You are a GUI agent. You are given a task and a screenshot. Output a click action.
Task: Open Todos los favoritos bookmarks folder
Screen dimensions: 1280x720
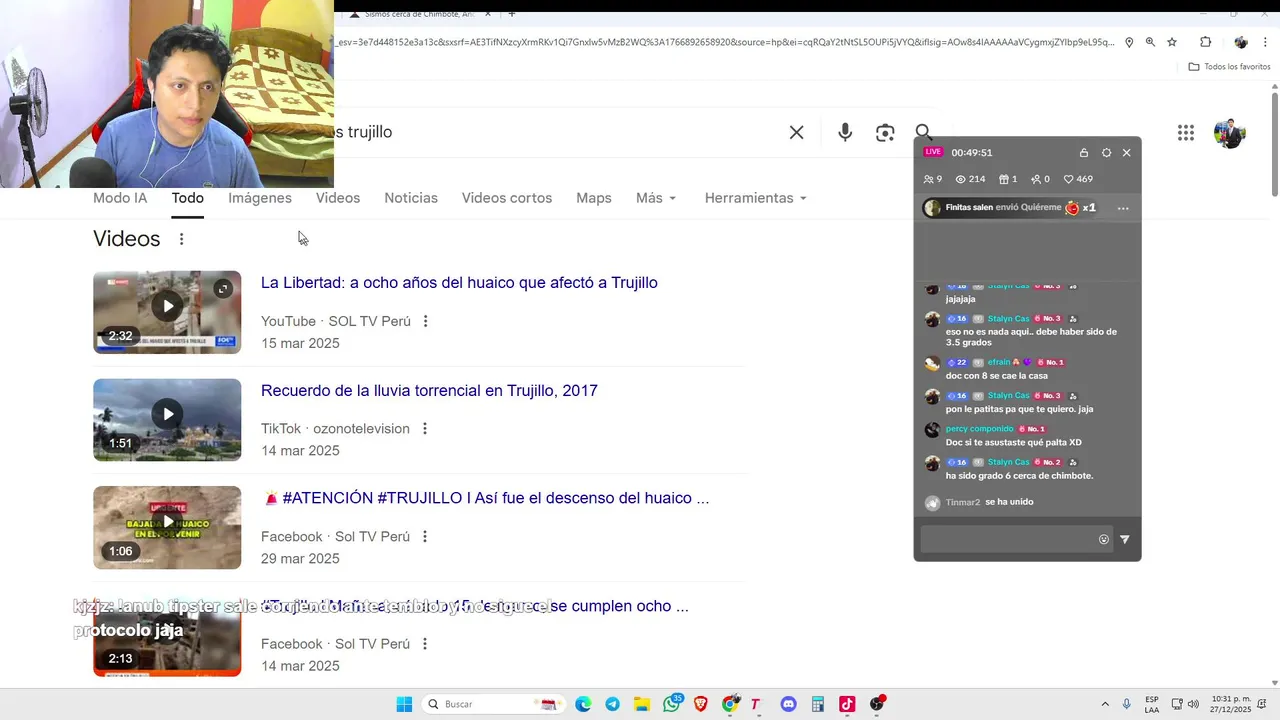coord(1229,66)
